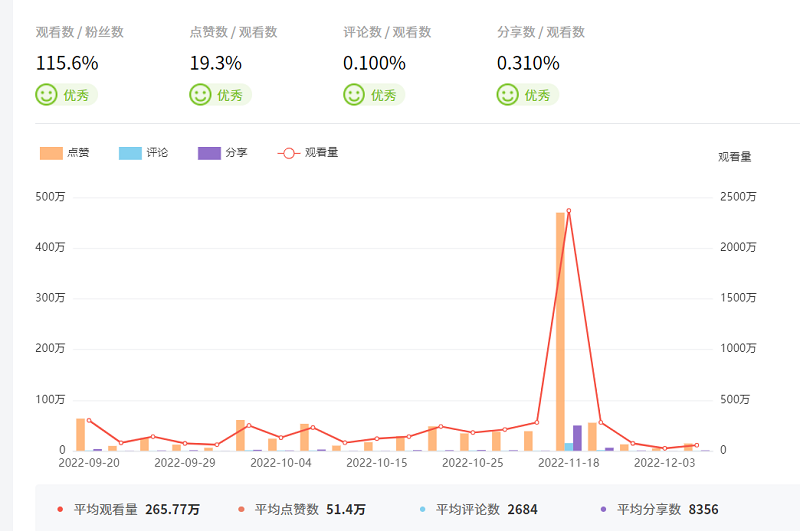
Task: Click the orange 点赞 legend color swatch
Action: (51, 153)
